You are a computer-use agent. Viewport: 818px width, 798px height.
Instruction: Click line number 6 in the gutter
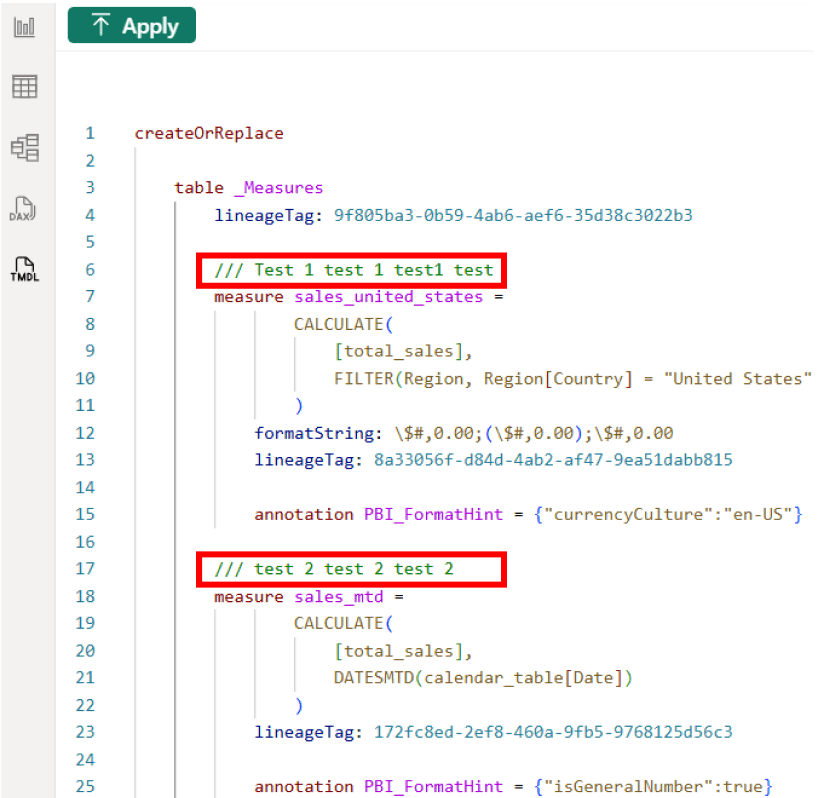click(90, 270)
